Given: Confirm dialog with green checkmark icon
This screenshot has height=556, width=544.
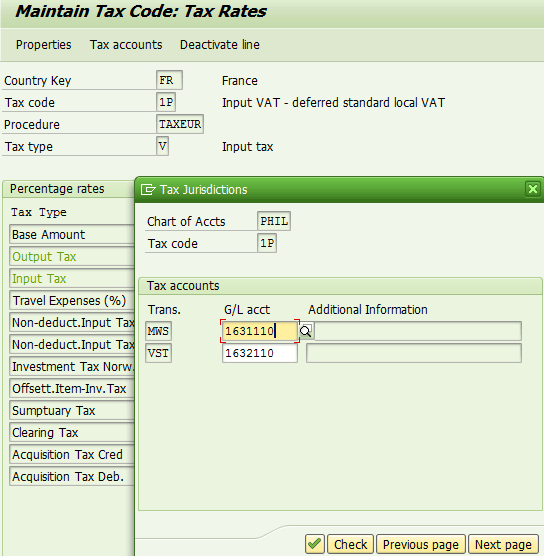Looking at the screenshot, I should coord(315,544).
